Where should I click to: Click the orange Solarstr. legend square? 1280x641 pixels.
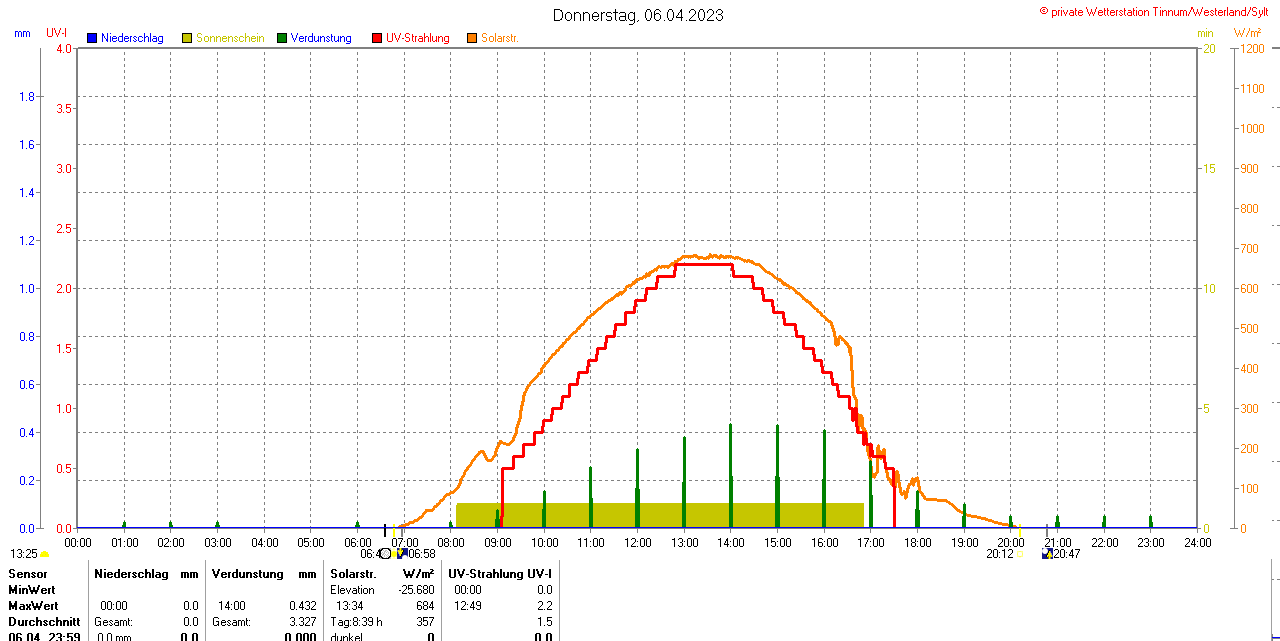point(472,38)
